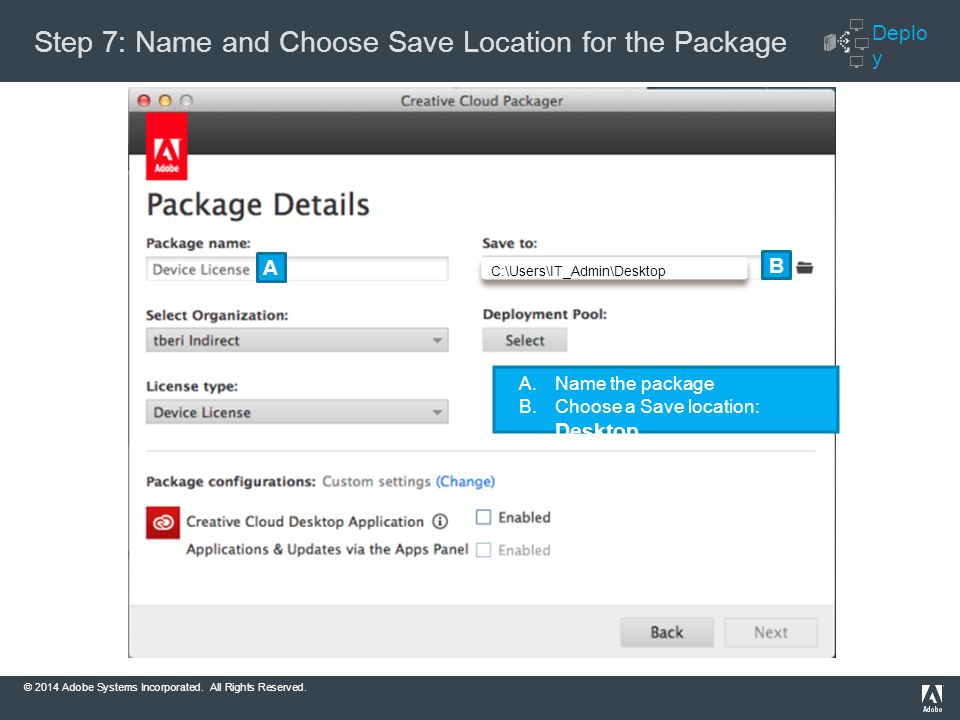960x720 pixels.
Task: Click the Custom settings text
Action: point(377,481)
